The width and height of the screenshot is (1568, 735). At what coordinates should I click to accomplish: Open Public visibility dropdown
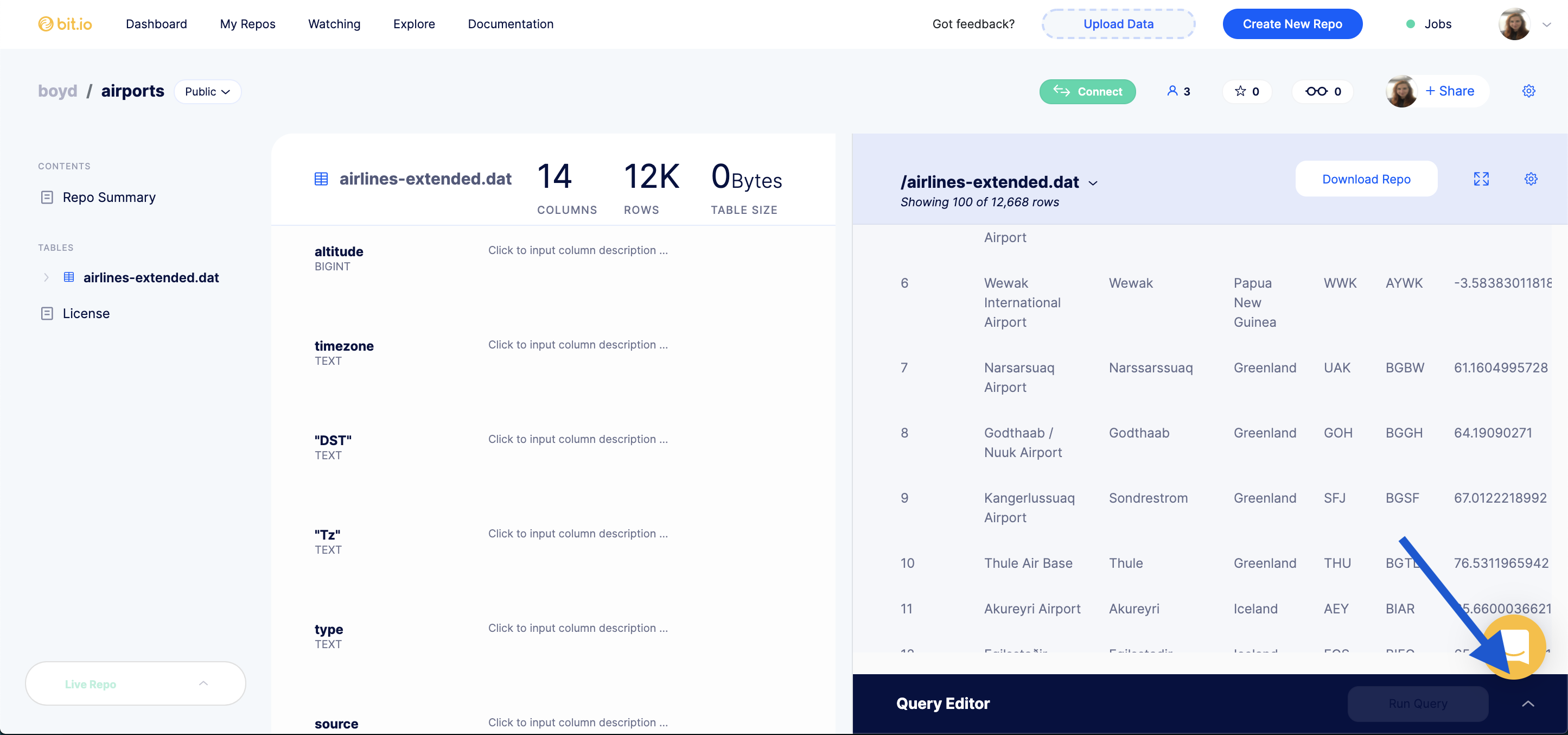(208, 91)
